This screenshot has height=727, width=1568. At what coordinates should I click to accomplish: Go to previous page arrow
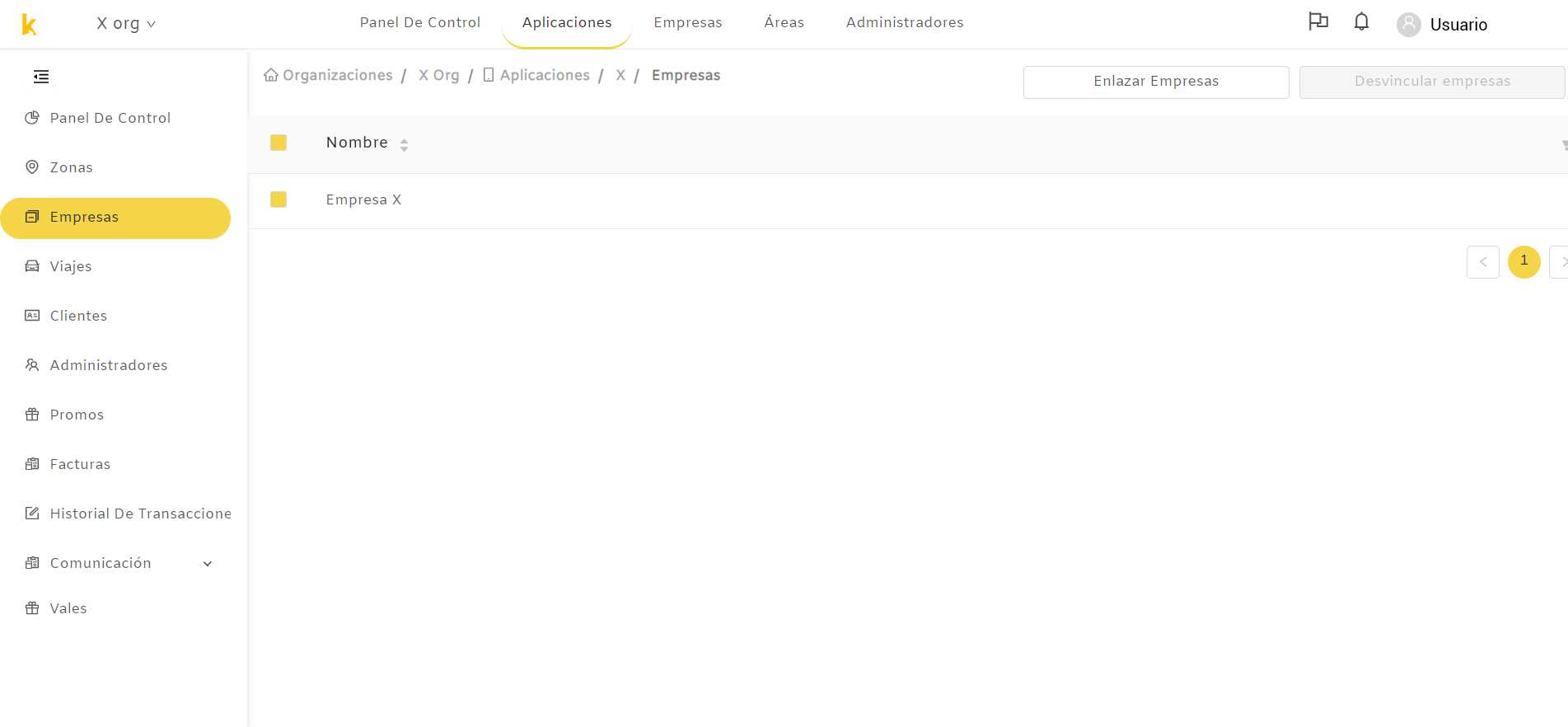point(1483,262)
